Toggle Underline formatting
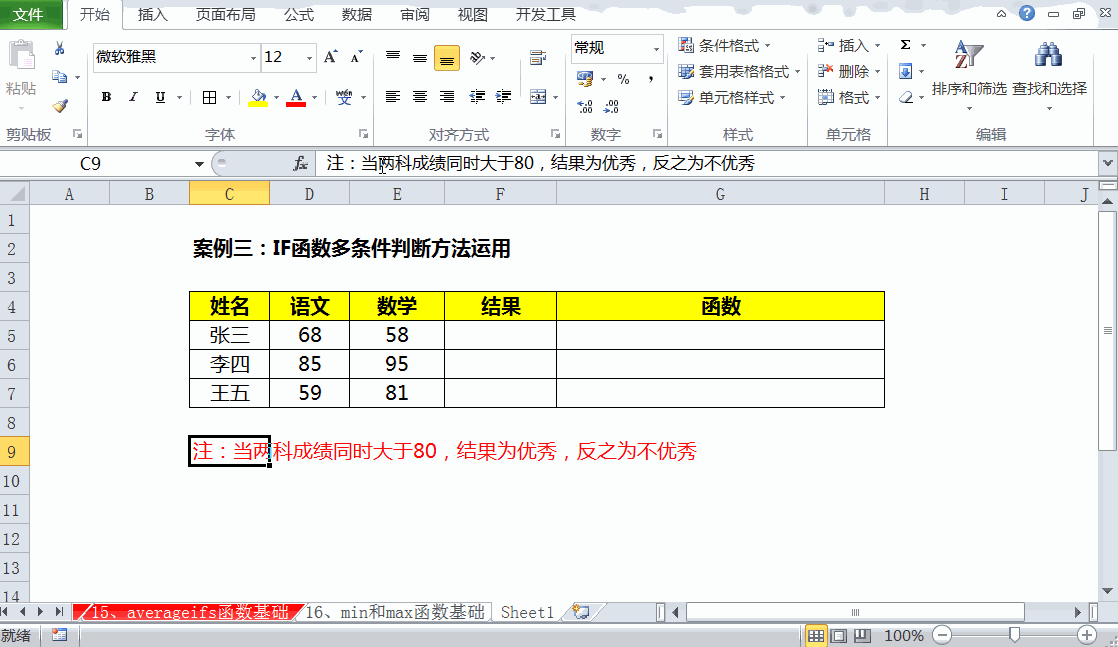This screenshot has height=647, width=1118. (x=160, y=97)
